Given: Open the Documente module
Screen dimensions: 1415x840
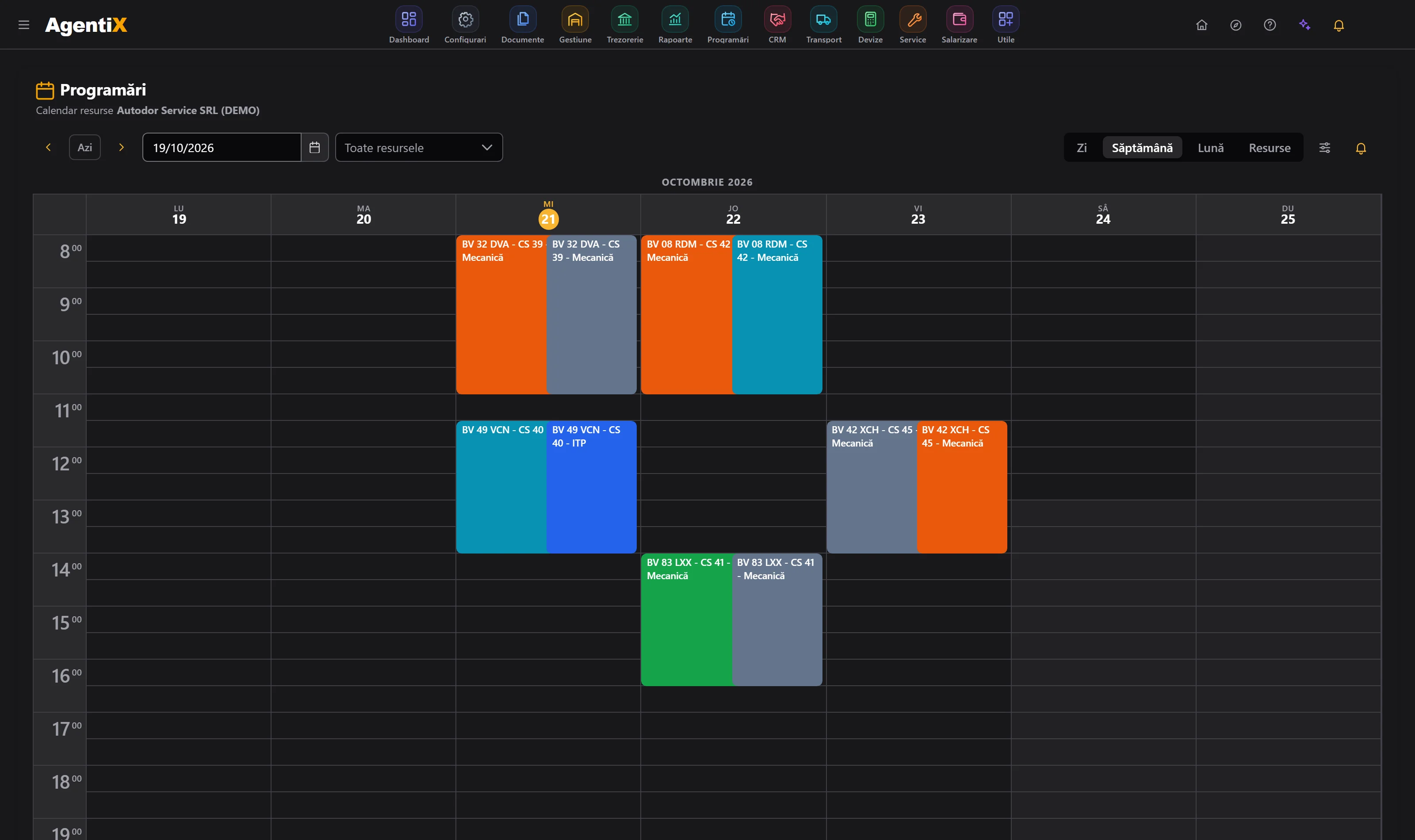Looking at the screenshot, I should [x=522, y=26].
